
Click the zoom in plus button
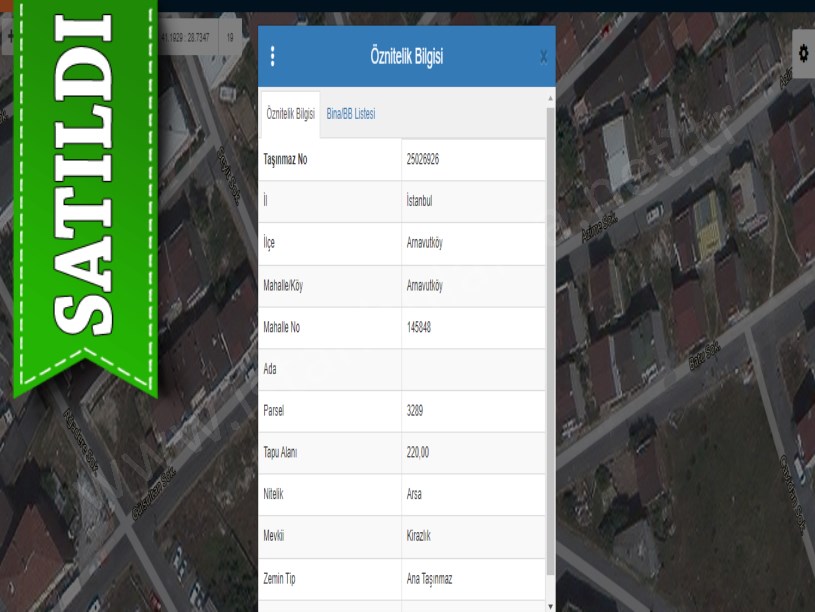[10, 37]
